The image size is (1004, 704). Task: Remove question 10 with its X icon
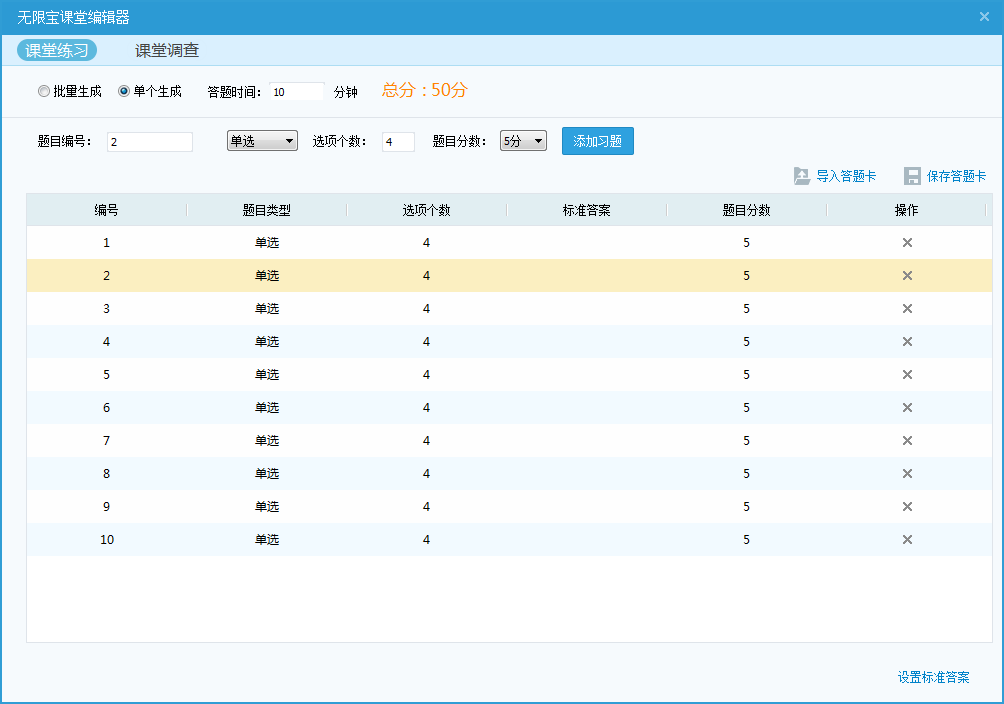[907, 540]
